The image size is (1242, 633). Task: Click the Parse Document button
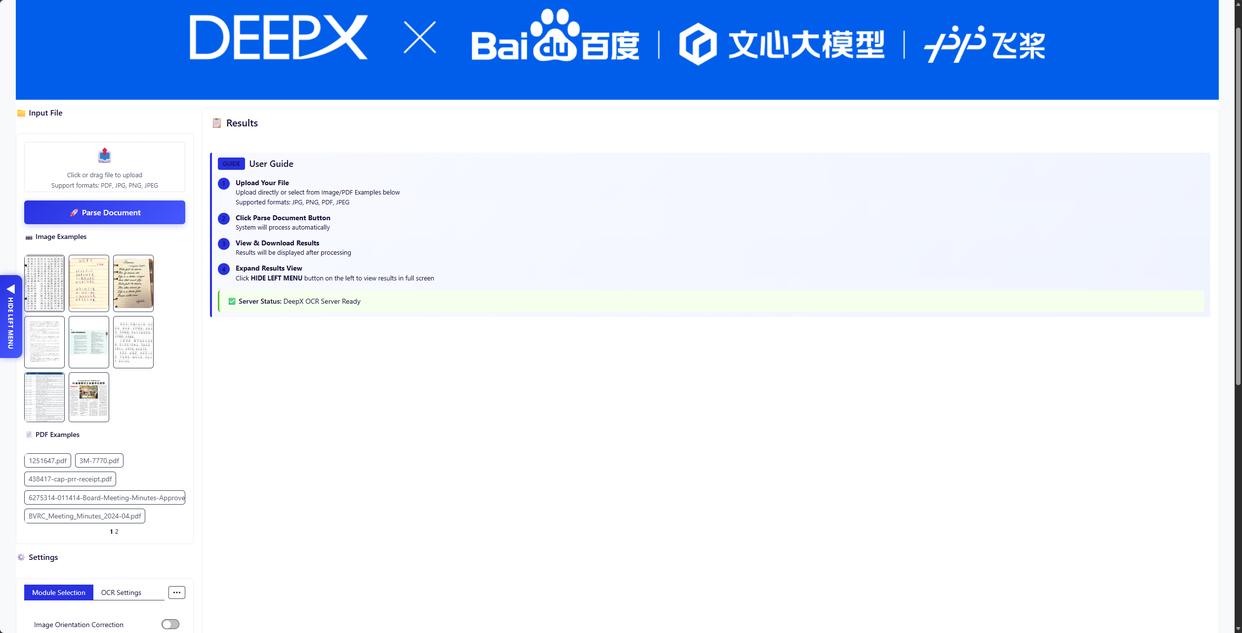point(105,212)
